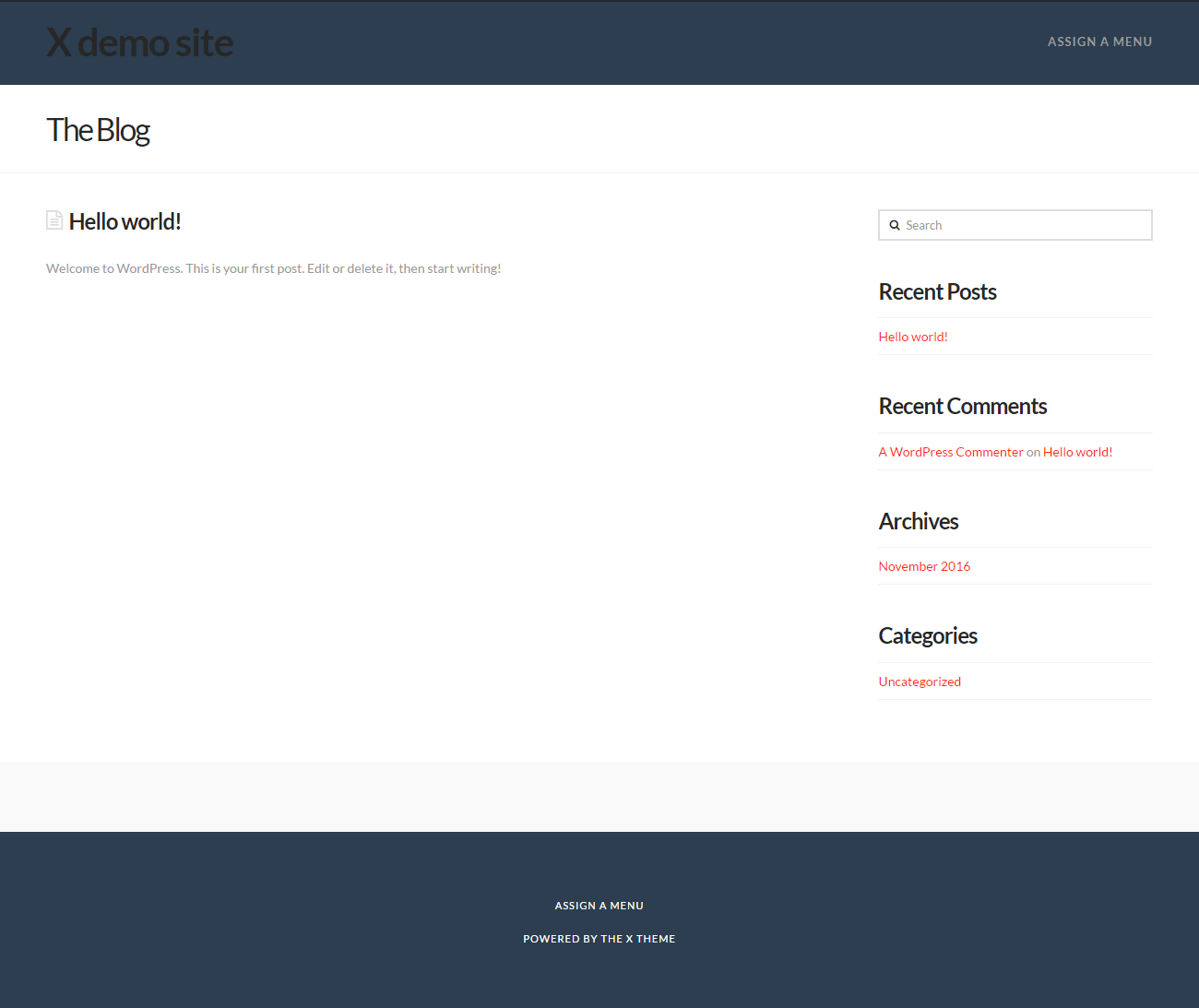
Task: Click the magnifier icon in search box
Action: coord(894,225)
